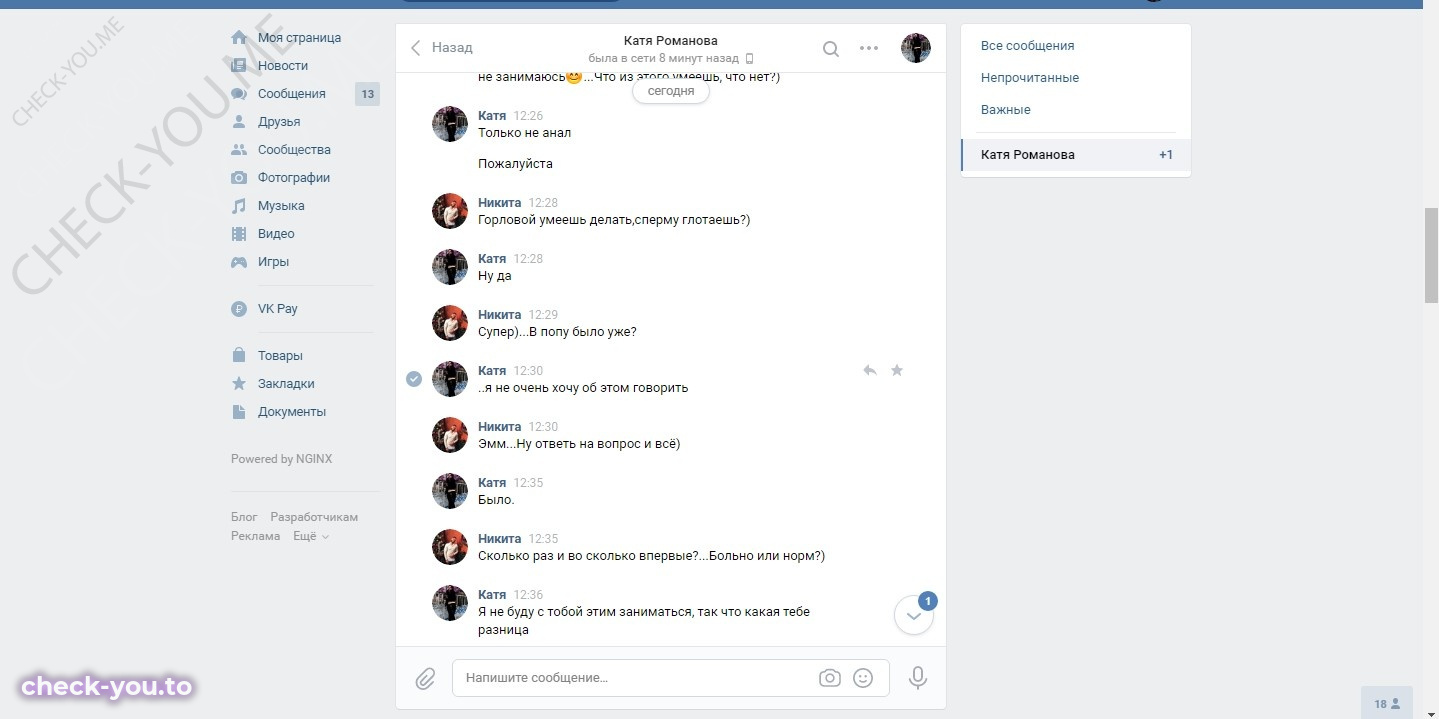This screenshot has height=719, width=1439.
Task: Click message text 'Ну да'
Action: [494, 276]
